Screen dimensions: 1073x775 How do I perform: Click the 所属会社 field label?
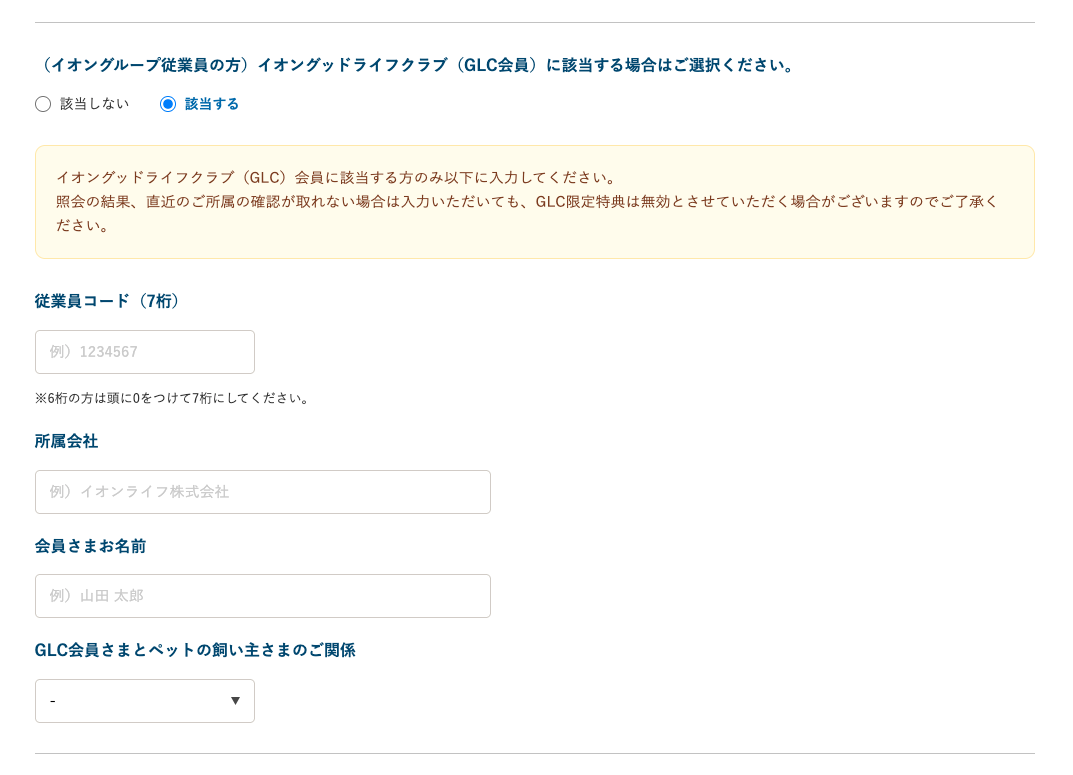click(x=67, y=441)
